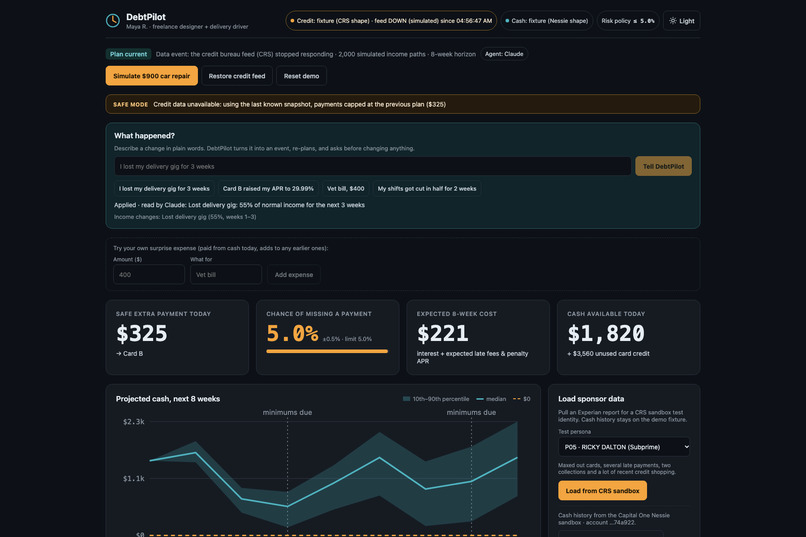Click the 'Projected cash, next 8 weeks' heading
Image resolution: width=806 pixels, height=537 pixels.
coord(168,399)
